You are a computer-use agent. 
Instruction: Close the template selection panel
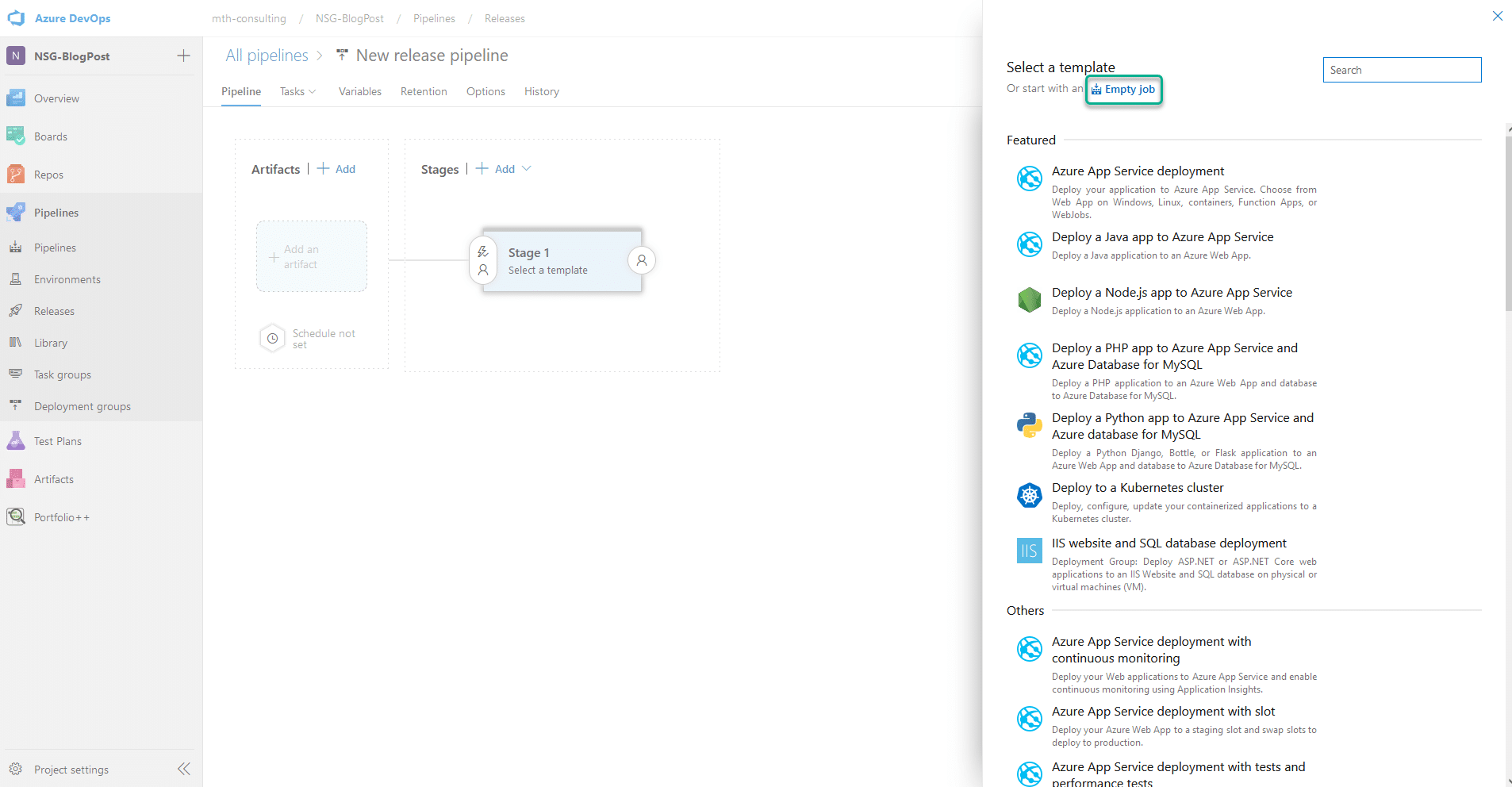(x=1498, y=16)
